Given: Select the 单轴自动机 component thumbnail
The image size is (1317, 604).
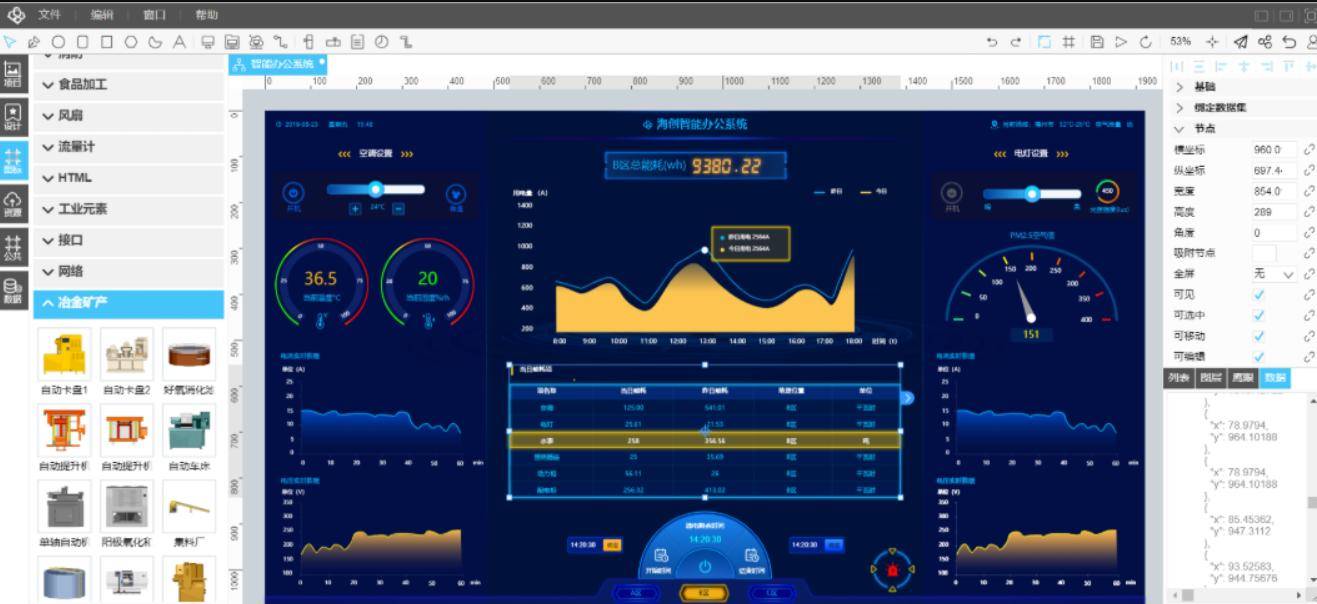Looking at the screenshot, I should [65, 507].
